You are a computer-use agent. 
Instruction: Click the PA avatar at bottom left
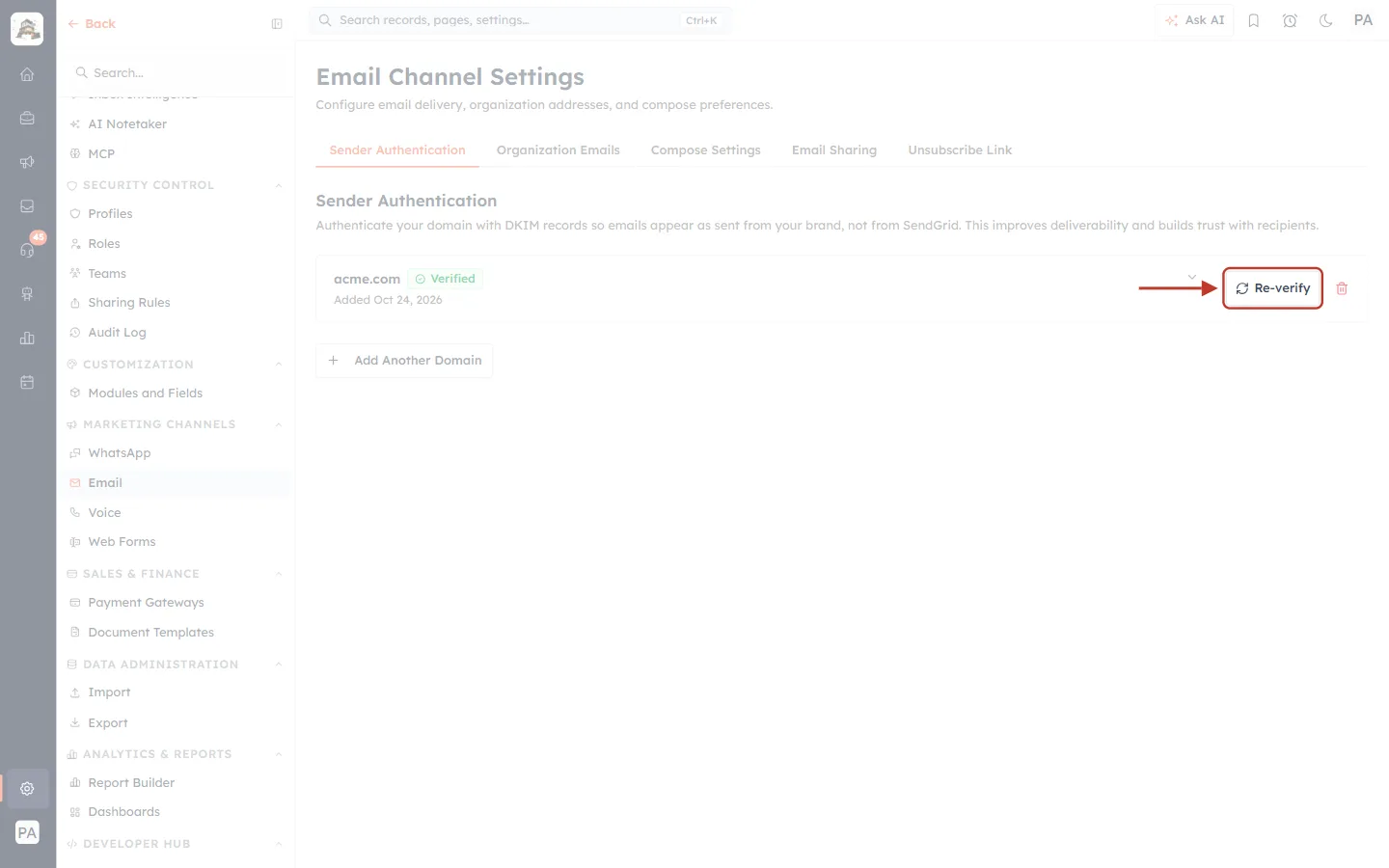coord(27,832)
